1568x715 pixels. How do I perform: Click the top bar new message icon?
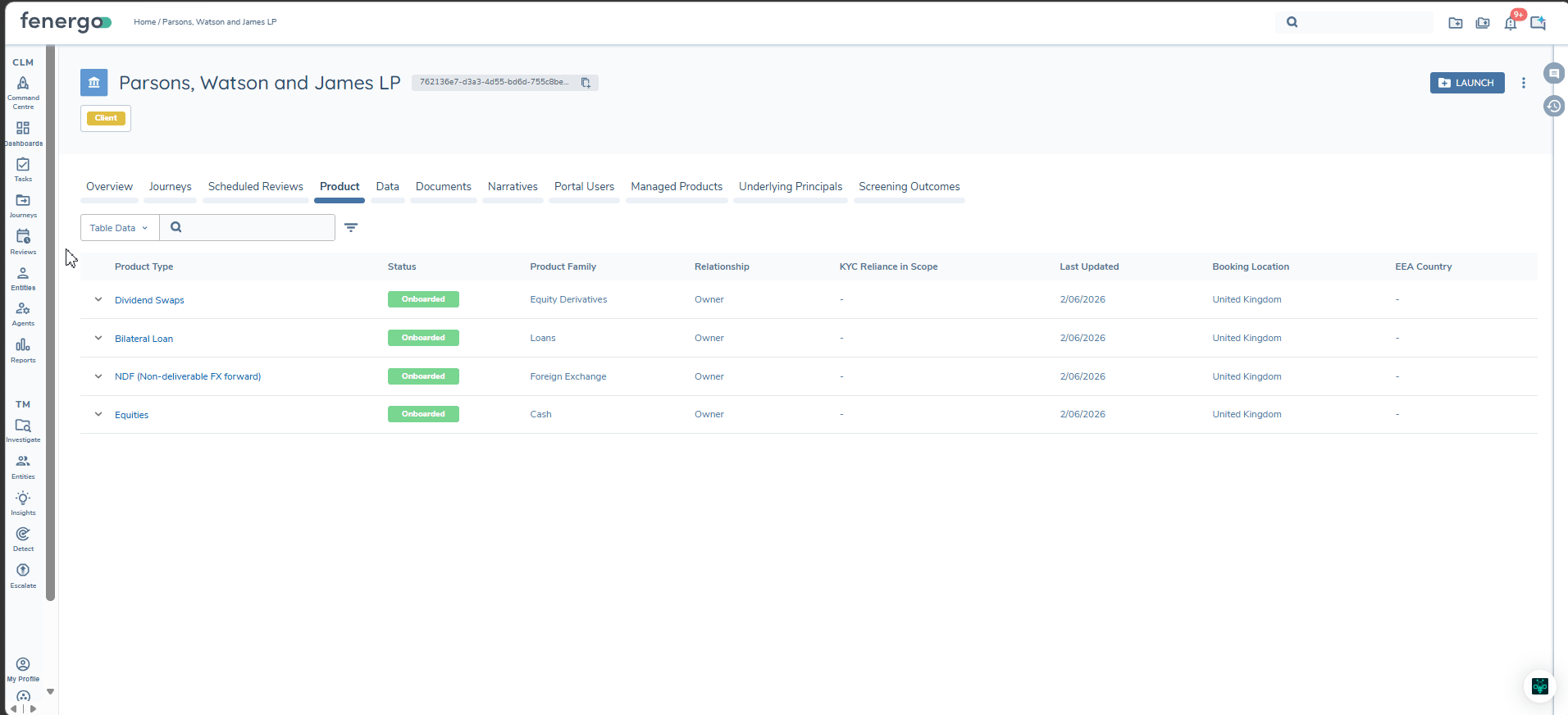coord(1538,23)
